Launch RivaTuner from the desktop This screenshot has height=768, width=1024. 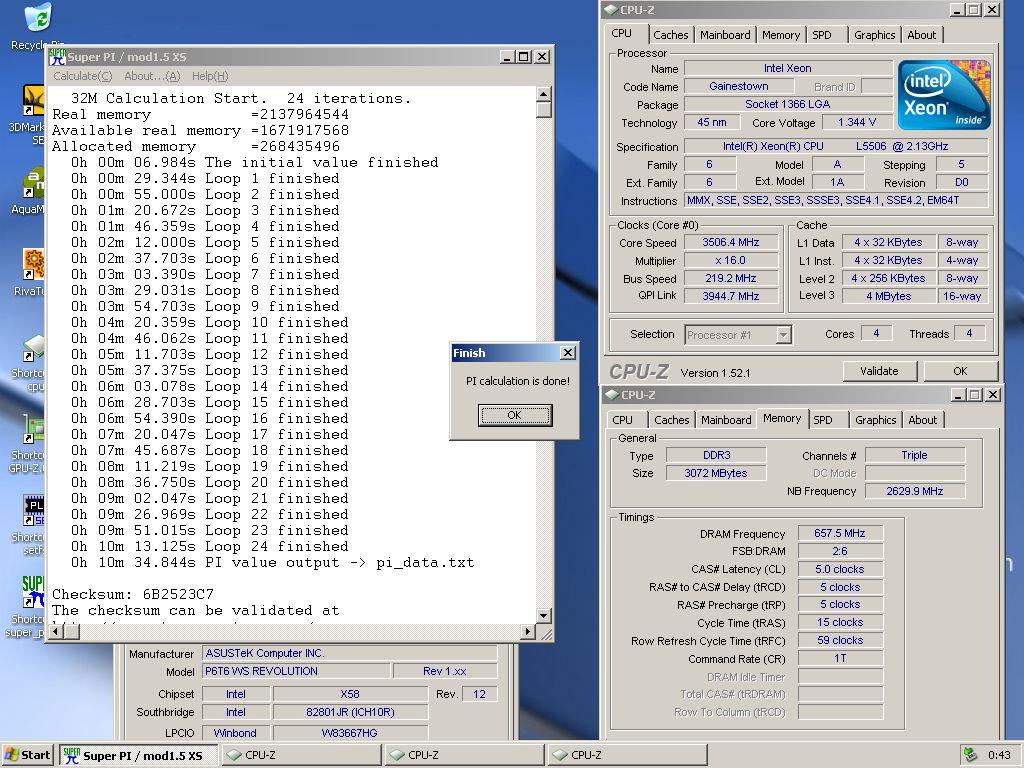33,264
